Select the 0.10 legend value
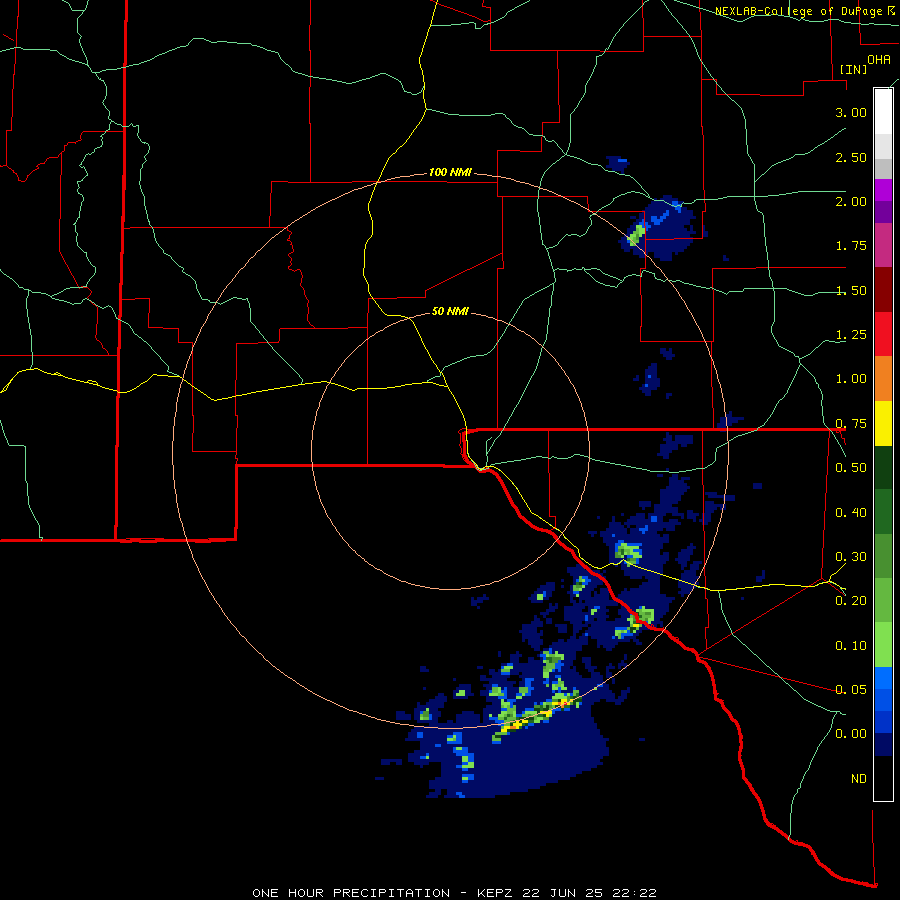The height and width of the screenshot is (900, 900). [851, 646]
